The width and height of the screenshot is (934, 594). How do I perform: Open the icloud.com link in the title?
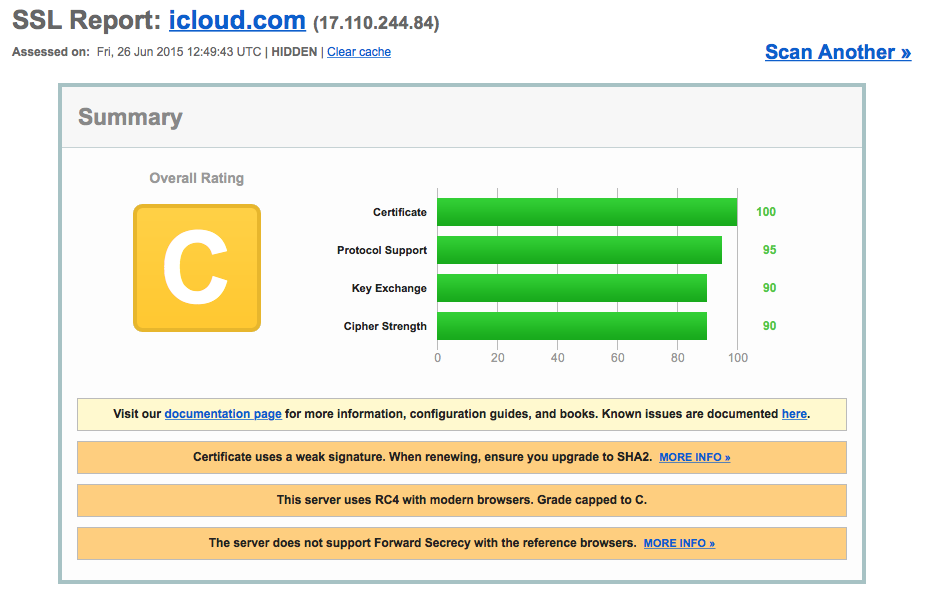(237, 21)
